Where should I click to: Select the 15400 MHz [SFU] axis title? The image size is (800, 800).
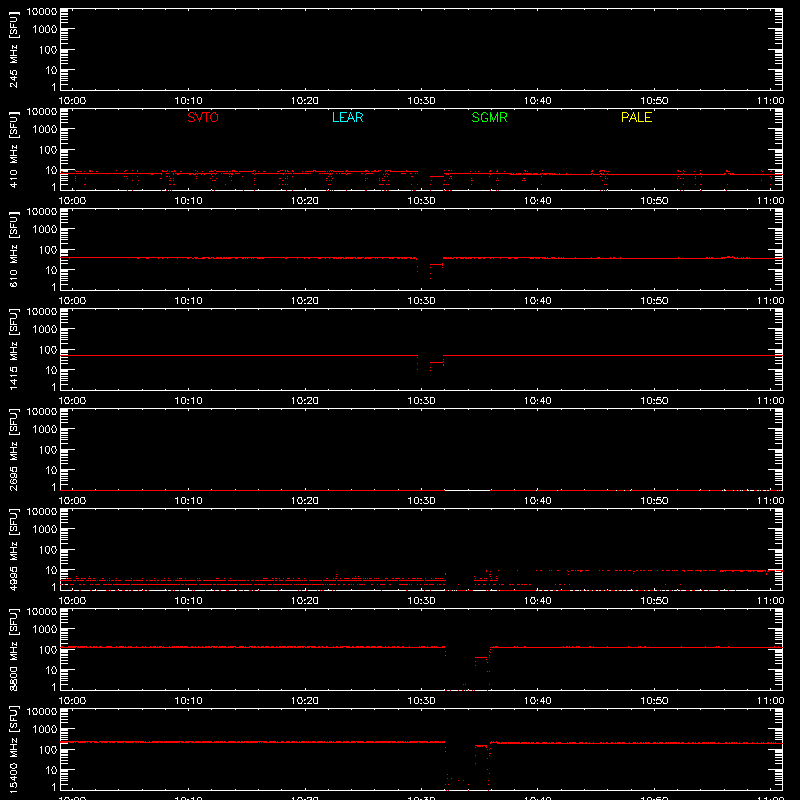(x=13, y=749)
